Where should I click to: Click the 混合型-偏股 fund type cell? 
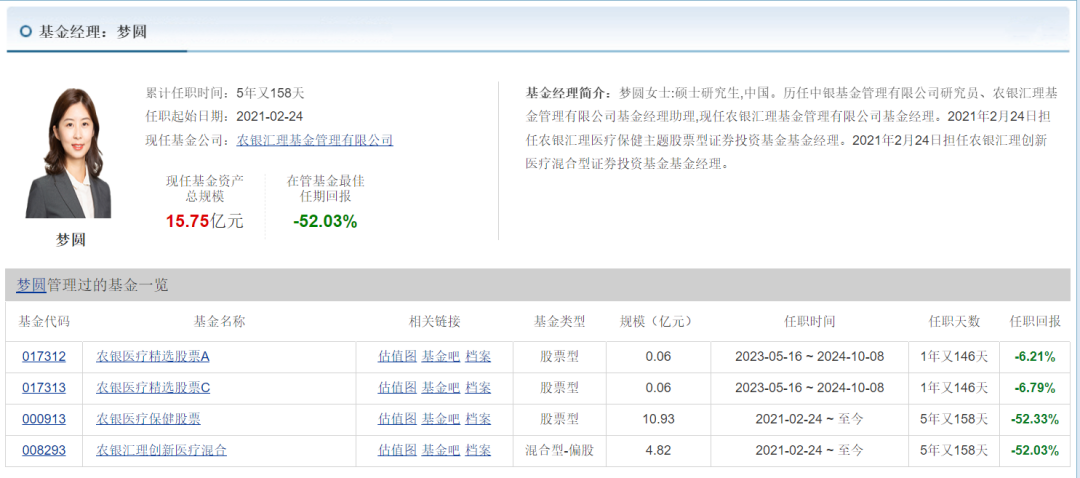559,450
